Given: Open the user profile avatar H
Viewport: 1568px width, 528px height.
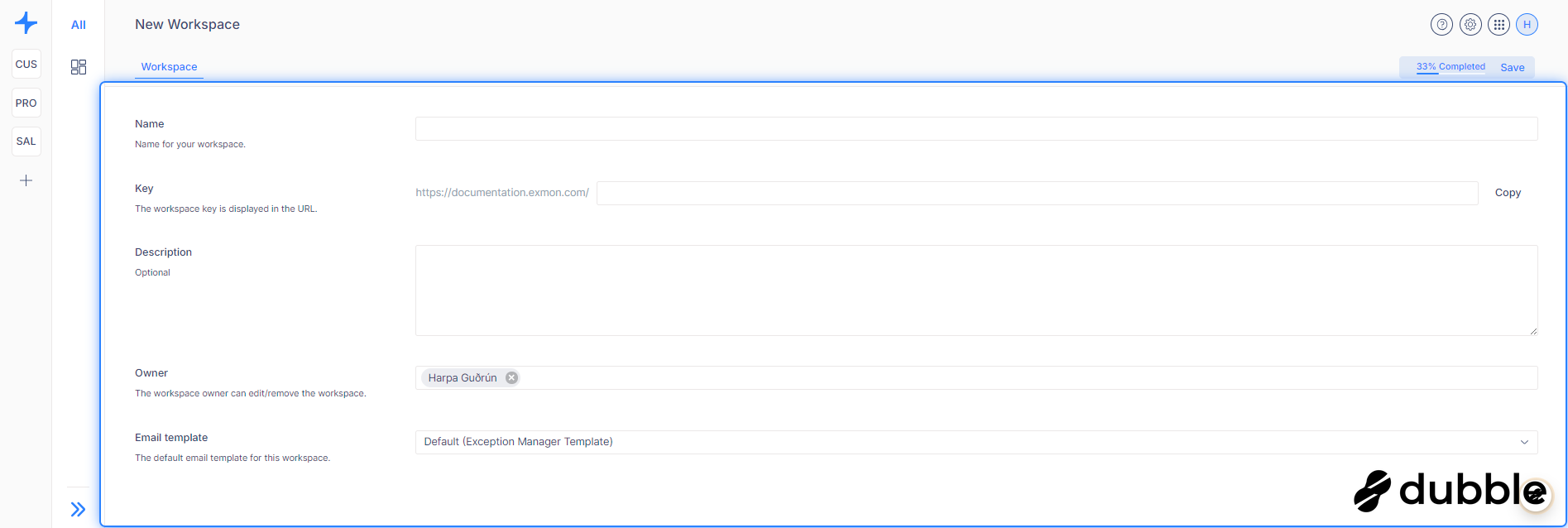Looking at the screenshot, I should tap(1527, 25).
